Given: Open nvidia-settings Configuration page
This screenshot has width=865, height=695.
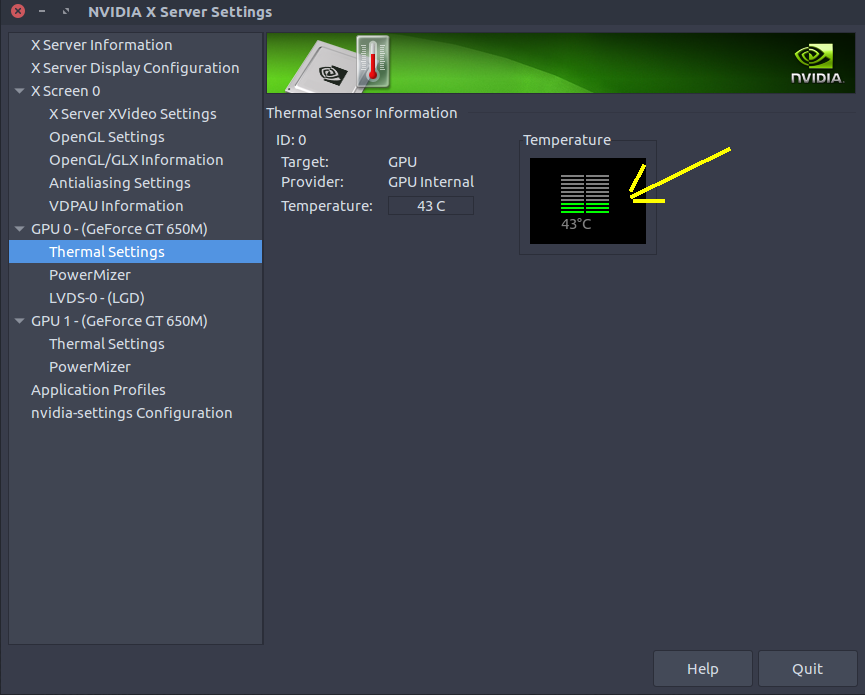Looking at the screenshot, I should [x=132, y=413].
